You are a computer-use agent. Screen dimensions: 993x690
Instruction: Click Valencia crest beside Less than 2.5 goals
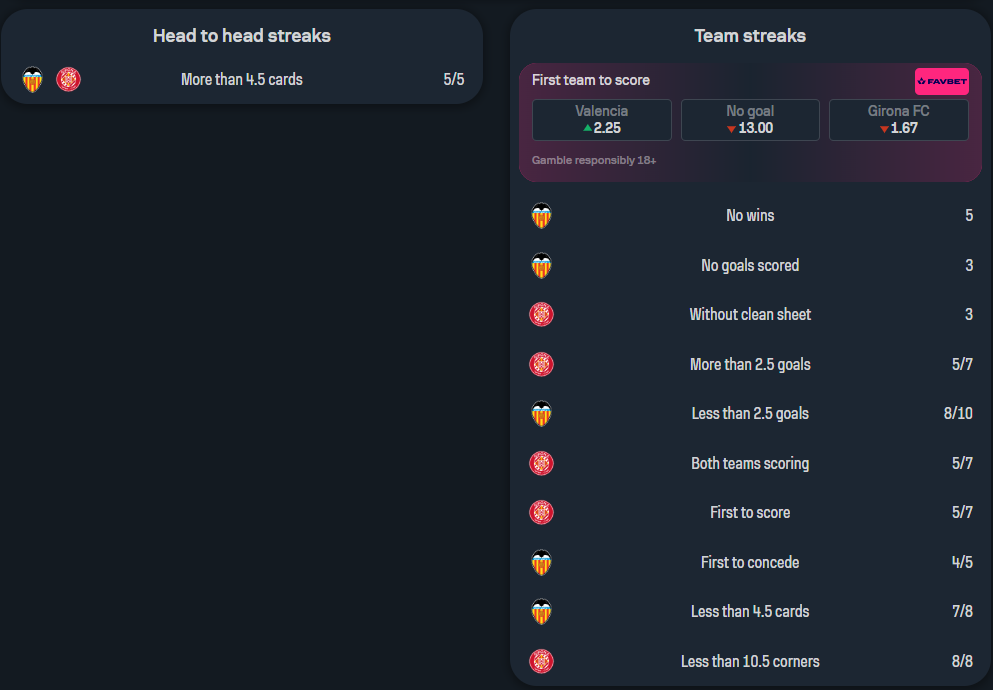(x=541, y=413)
